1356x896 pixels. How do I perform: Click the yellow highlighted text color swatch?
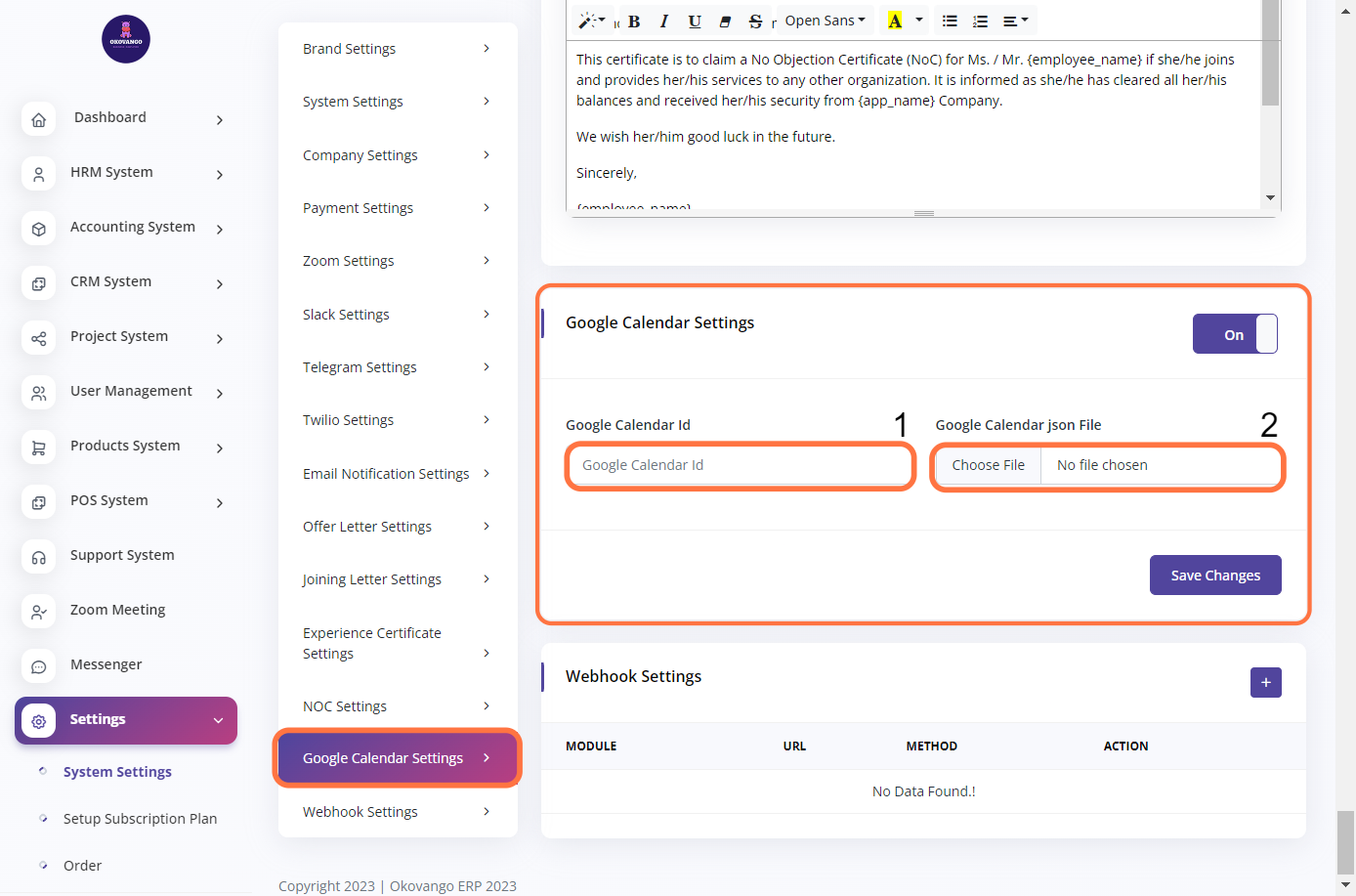pos(894,21)
